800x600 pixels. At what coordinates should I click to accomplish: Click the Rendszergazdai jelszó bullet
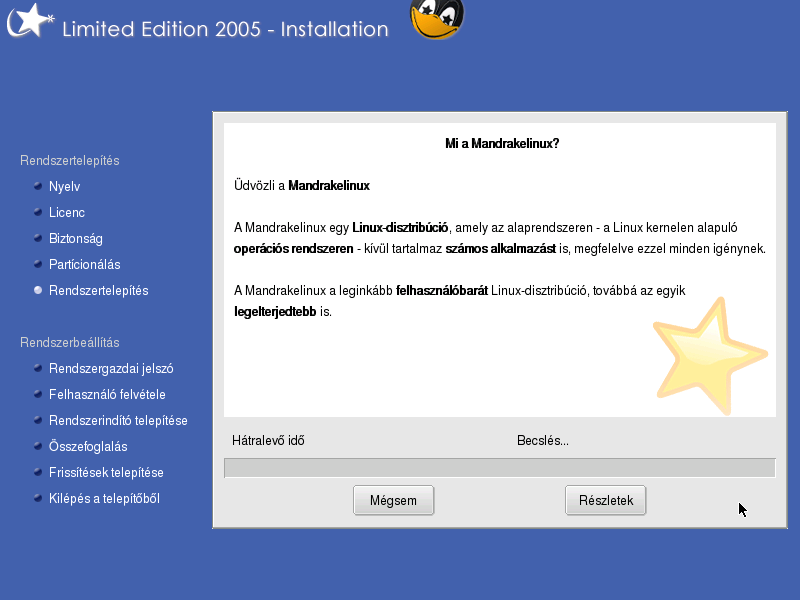[38, 368]
